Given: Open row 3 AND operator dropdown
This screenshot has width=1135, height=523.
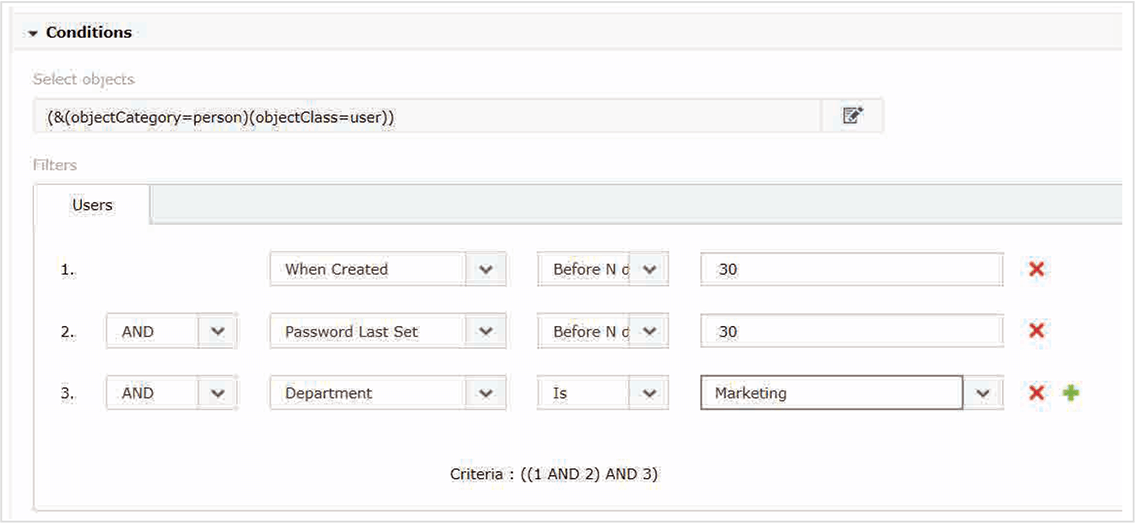Looking at the screenshot, I should tap(218, 393).
